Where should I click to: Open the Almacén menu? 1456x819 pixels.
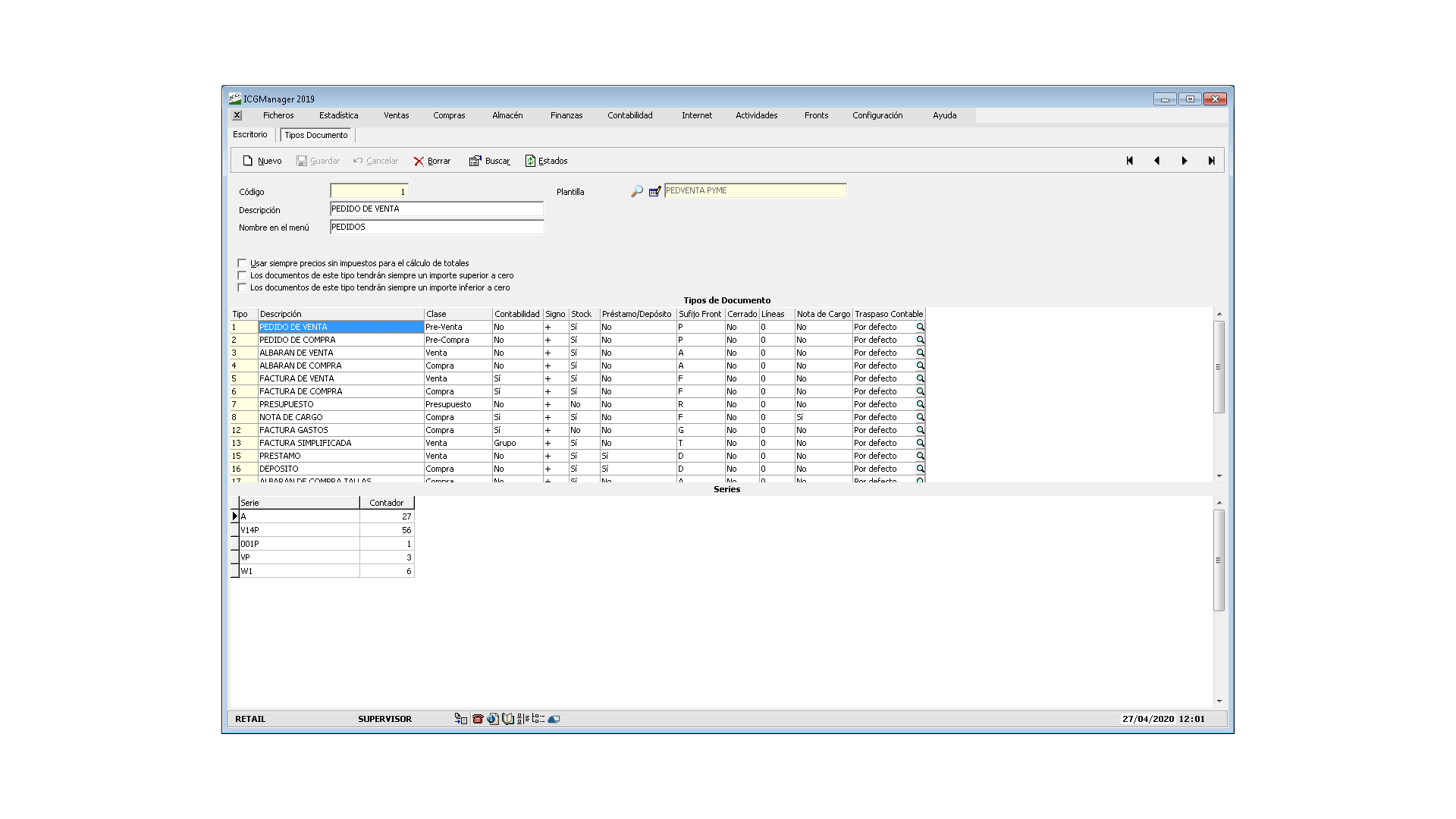507,115
